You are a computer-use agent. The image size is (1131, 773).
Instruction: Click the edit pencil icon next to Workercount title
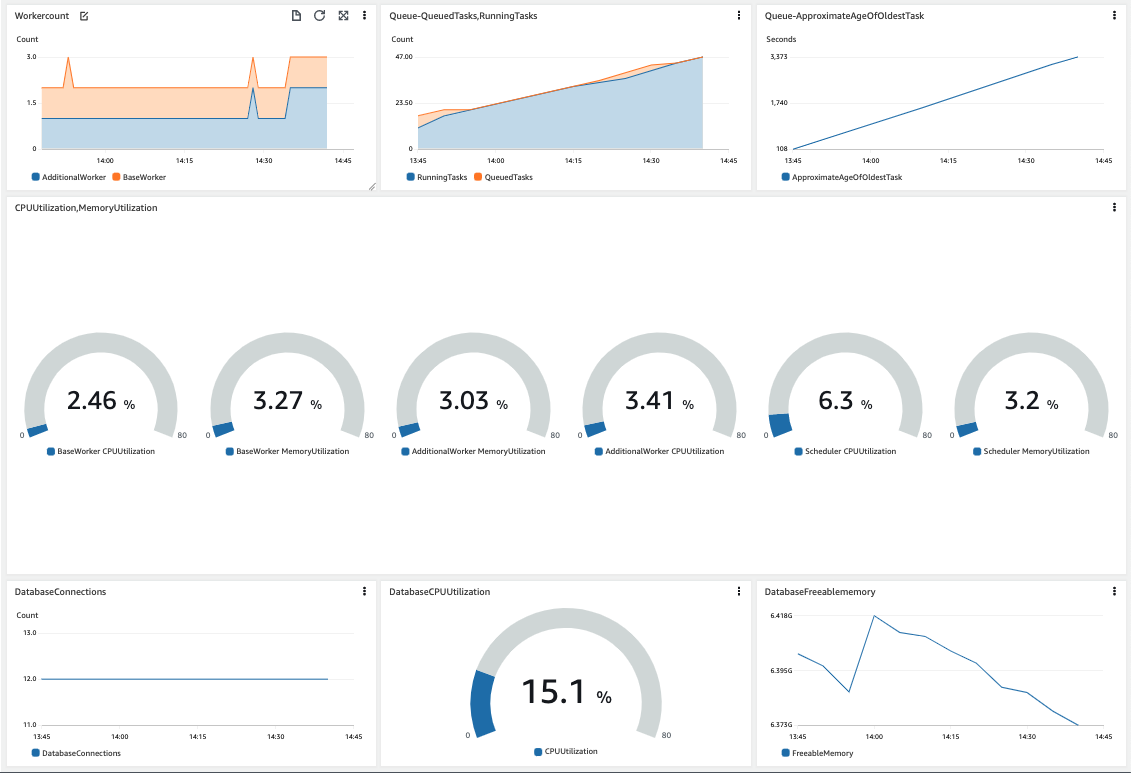tap(83, 15)
